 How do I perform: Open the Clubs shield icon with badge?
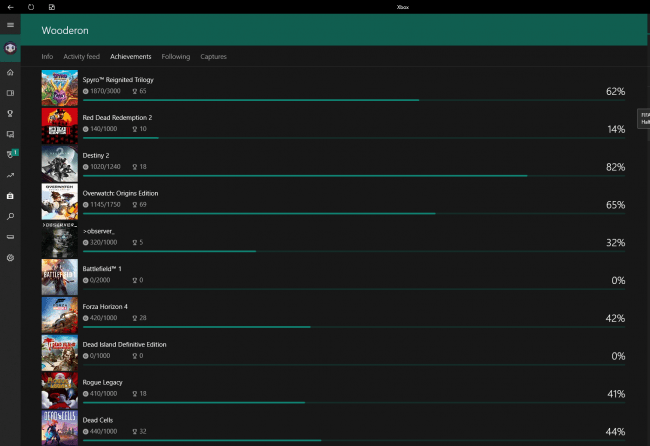point(11,154)
